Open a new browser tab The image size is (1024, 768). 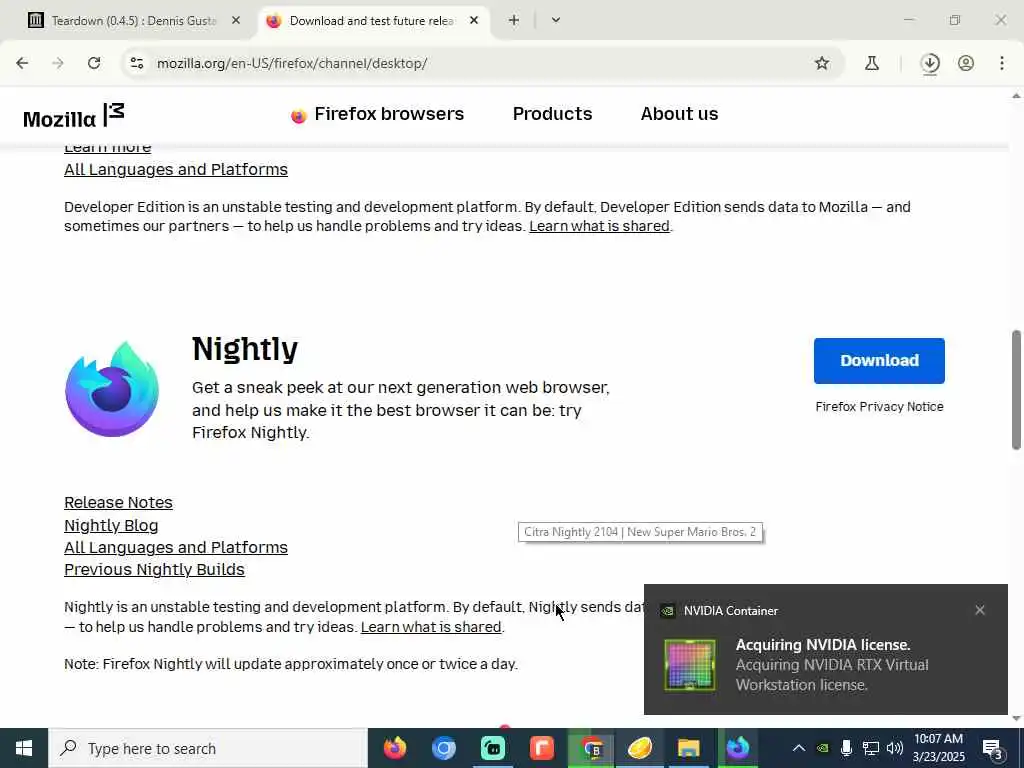click(x=514, y=20)
